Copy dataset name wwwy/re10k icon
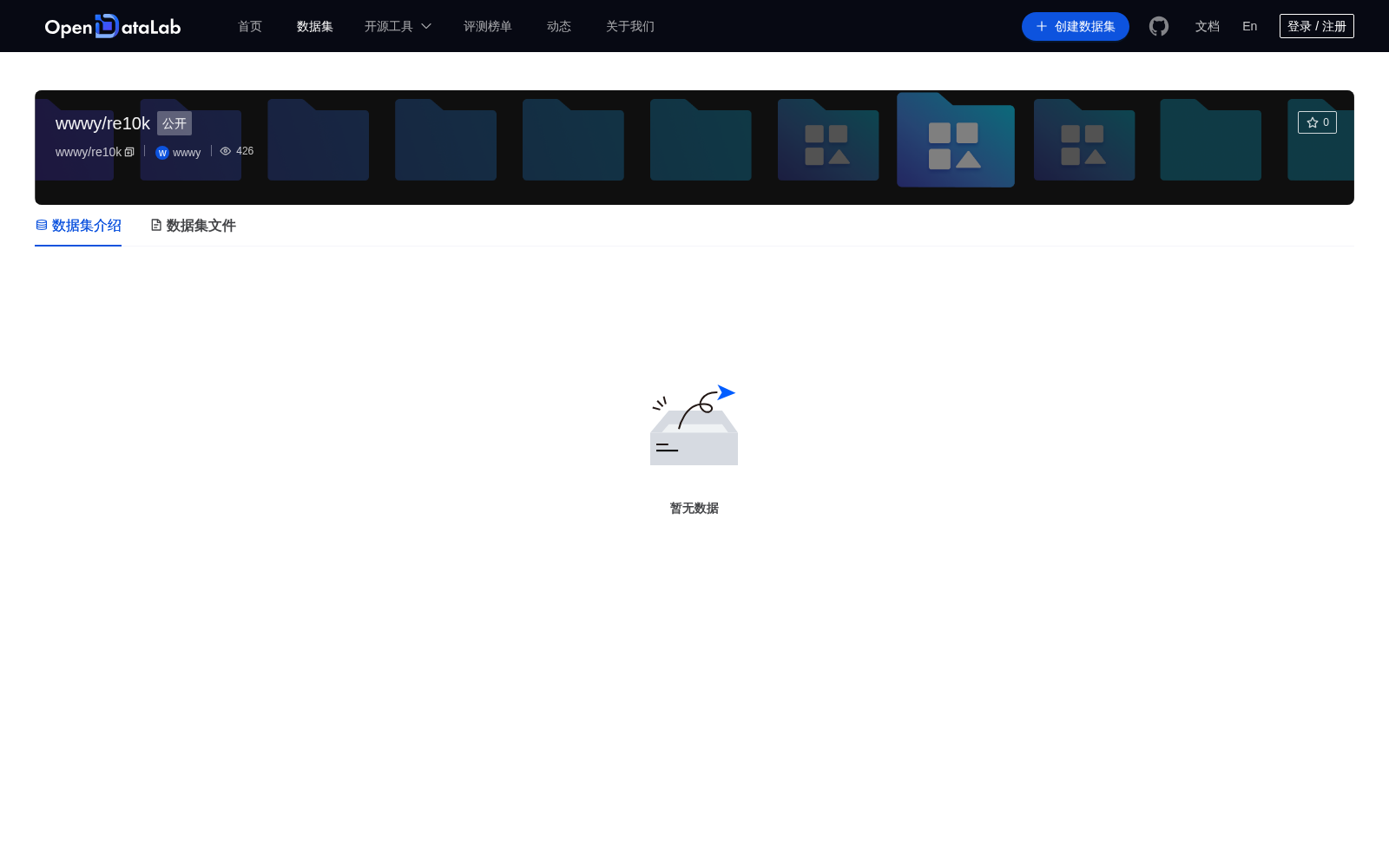Viewport: 1389px width, 868px height. click(129, 152)
